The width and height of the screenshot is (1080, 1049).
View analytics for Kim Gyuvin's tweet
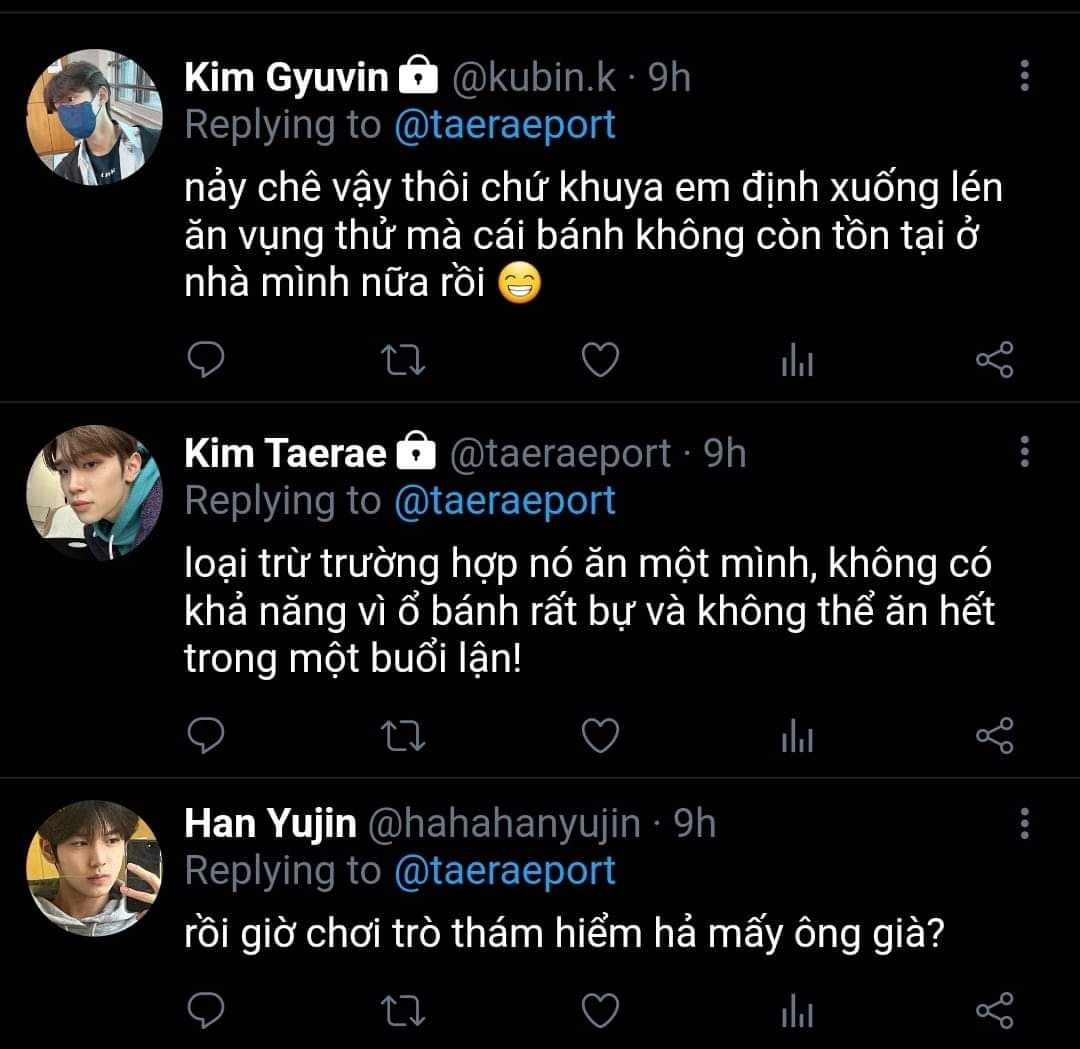797,361
